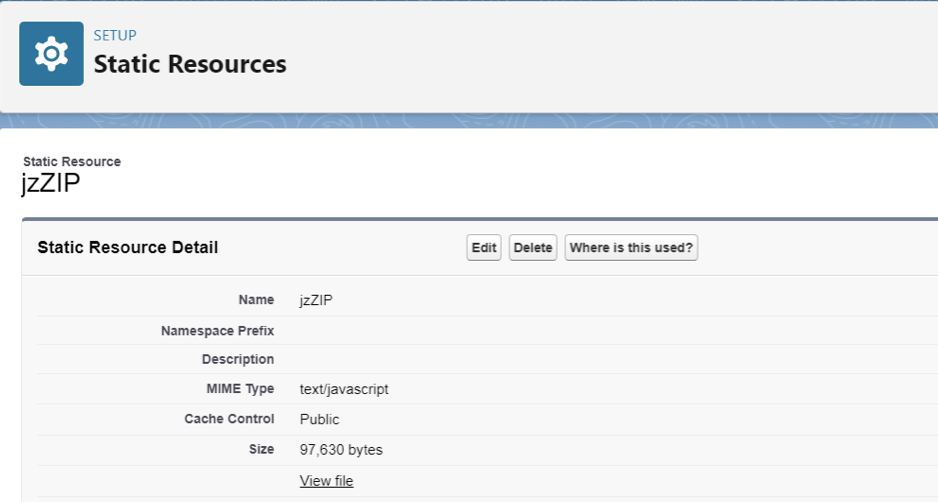Select the Name value jzZIP
This screenshot has height=502, width=938.
(x=316, y=300)
